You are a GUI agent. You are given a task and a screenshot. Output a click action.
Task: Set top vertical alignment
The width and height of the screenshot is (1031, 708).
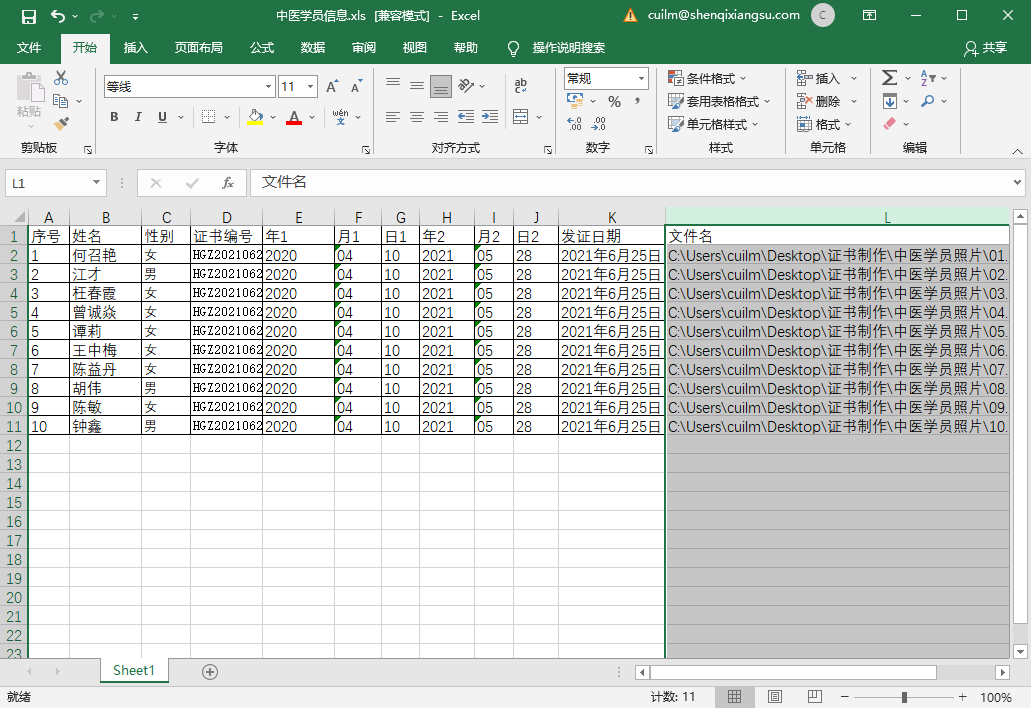pyautogui.click(x=393, y=85)
